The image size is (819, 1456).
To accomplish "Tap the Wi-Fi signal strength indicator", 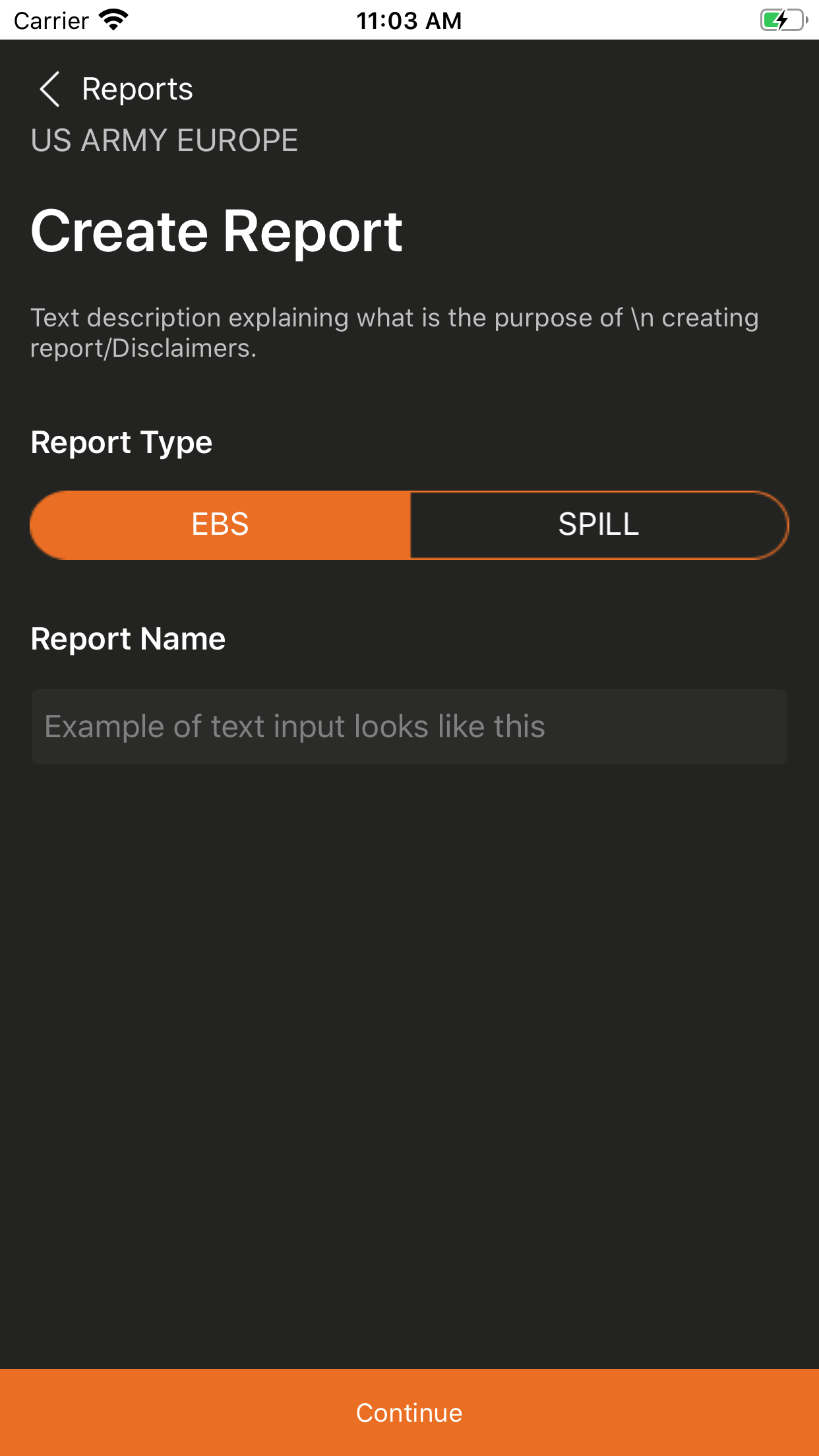I will click(112, 20).
